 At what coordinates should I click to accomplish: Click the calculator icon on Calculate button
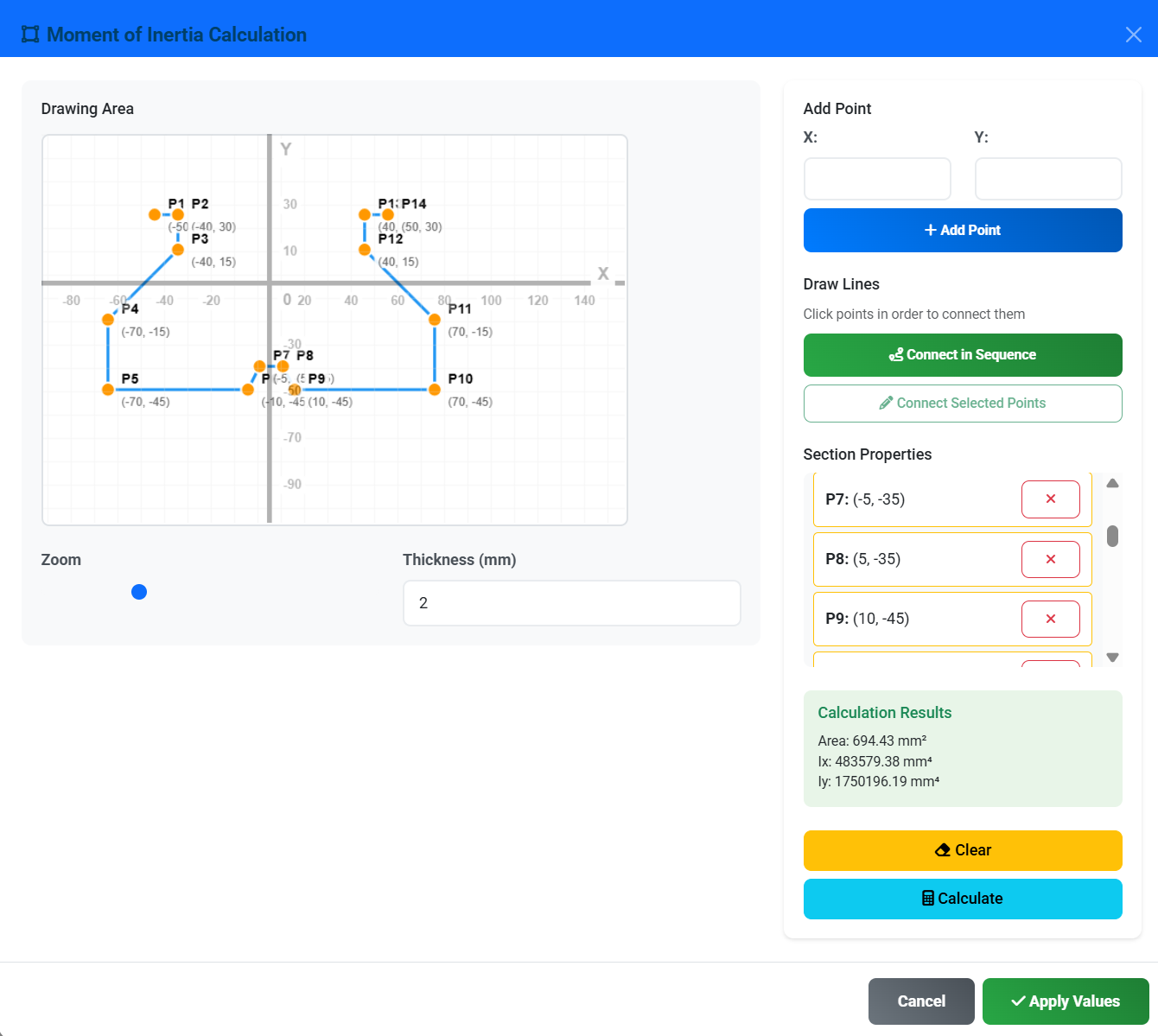point(929,899)
